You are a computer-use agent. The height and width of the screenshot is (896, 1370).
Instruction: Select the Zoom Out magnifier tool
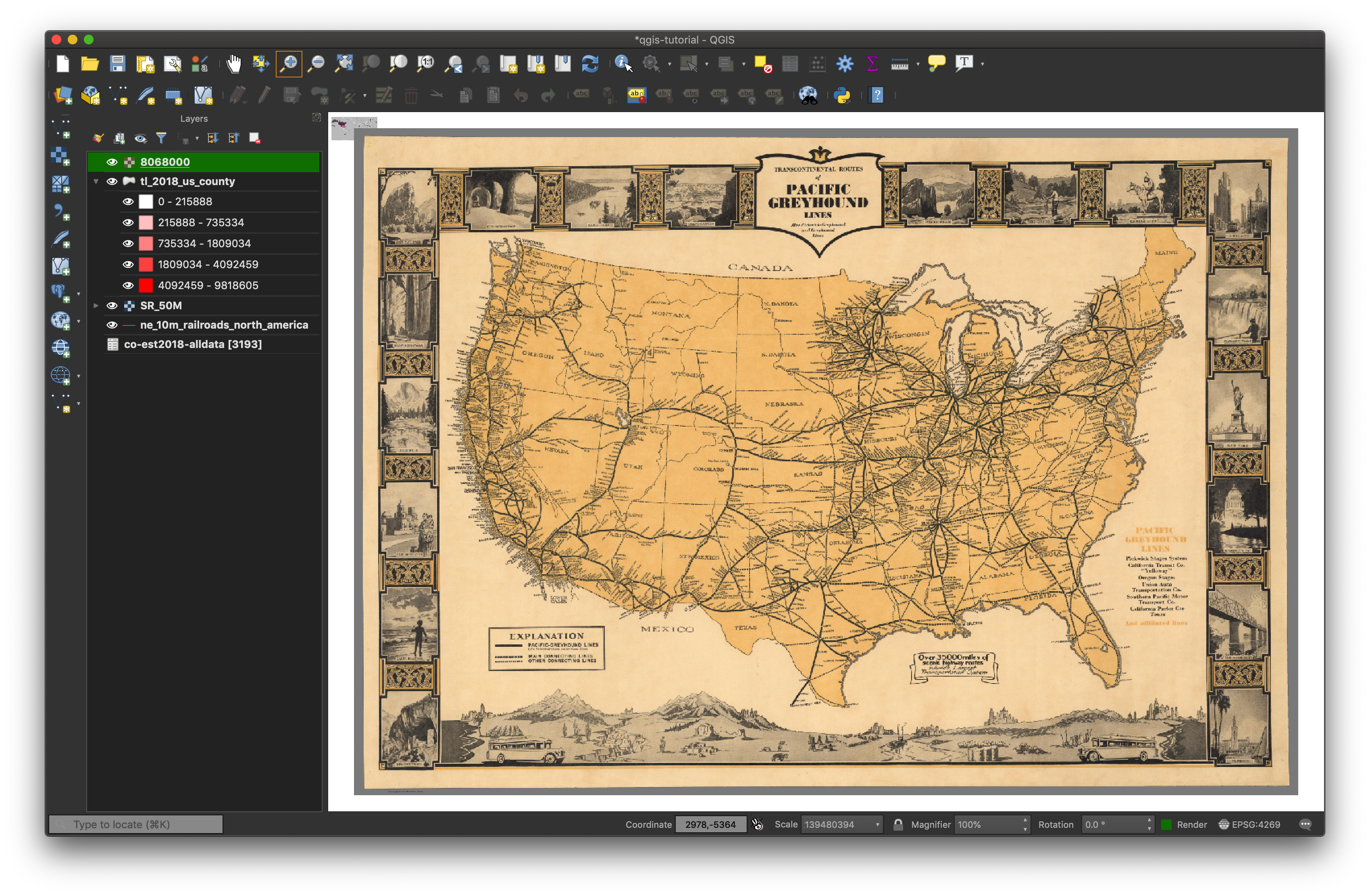click(x=316, y=63)
